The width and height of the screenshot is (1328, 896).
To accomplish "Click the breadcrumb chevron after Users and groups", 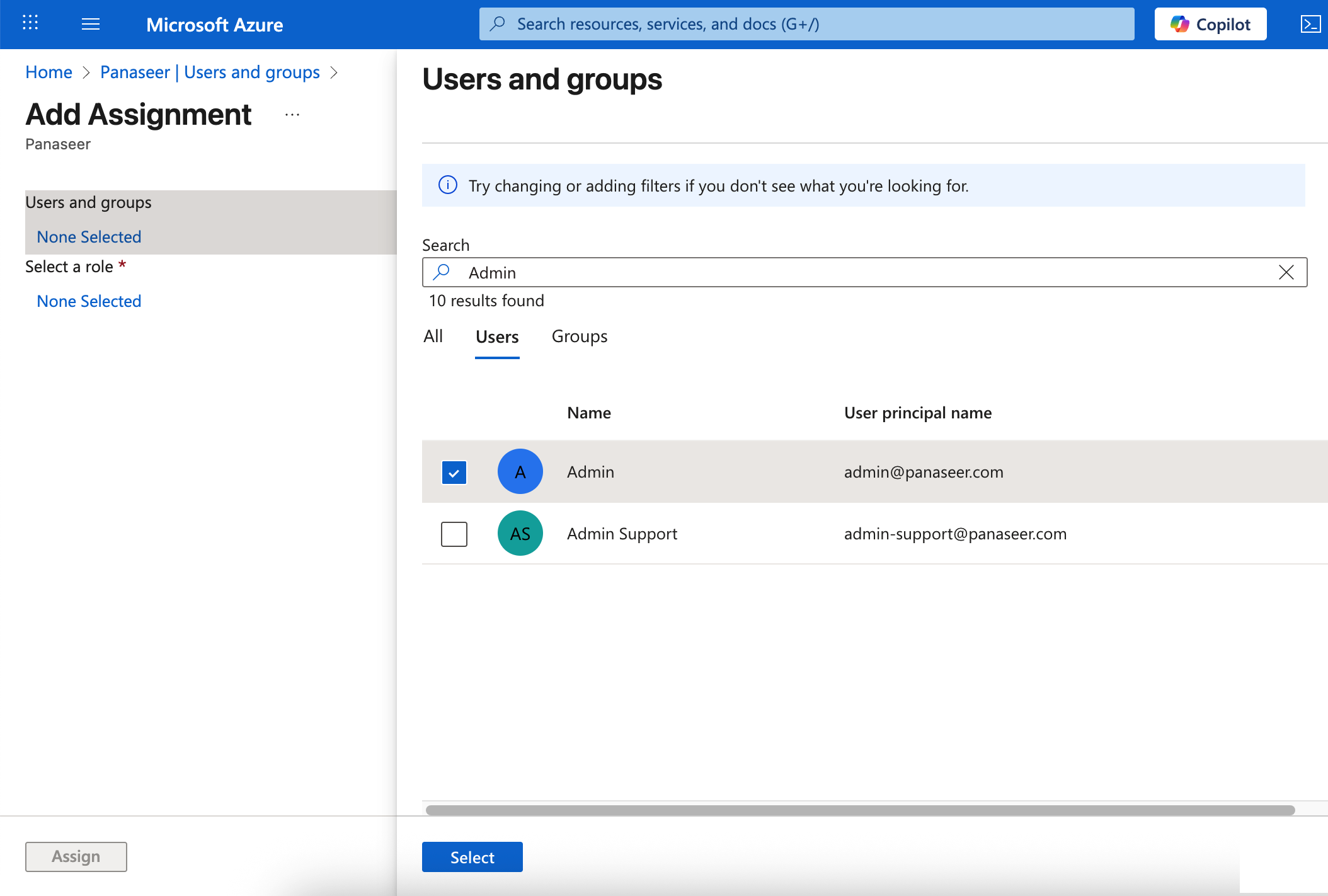I will point(334,72).
